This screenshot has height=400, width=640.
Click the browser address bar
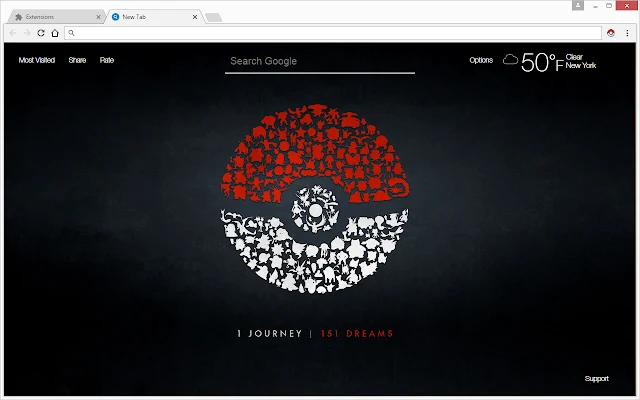tap(333, 33)
